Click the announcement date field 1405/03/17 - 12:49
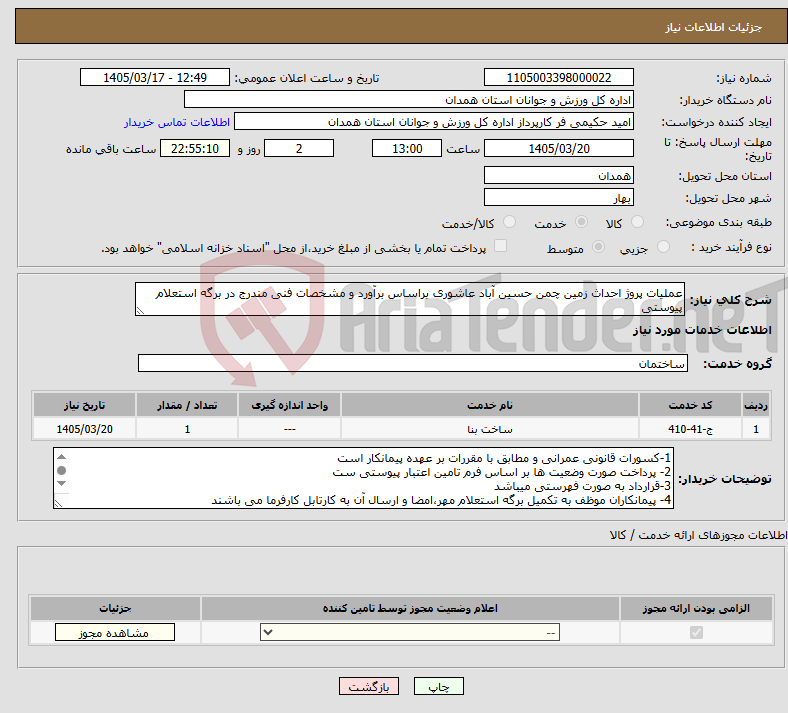Viewport: 788px width, 713px height. 155,77
